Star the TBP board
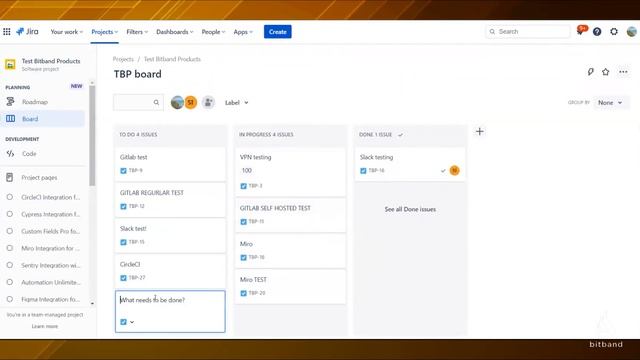The height and width of the screenshot is (360, 640). click(x=606, y=72)
